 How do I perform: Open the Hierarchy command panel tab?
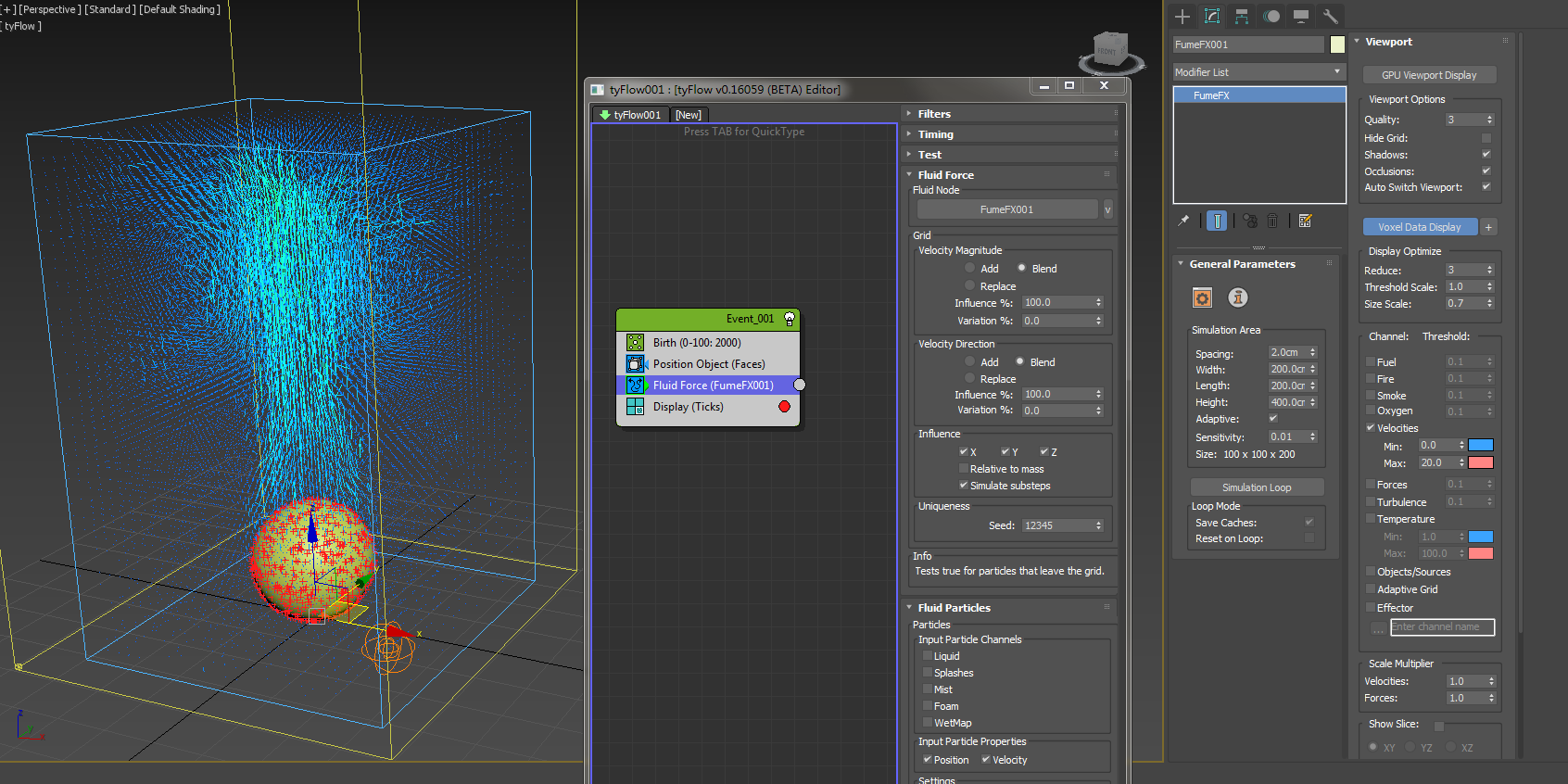[x=1242, y=17]
